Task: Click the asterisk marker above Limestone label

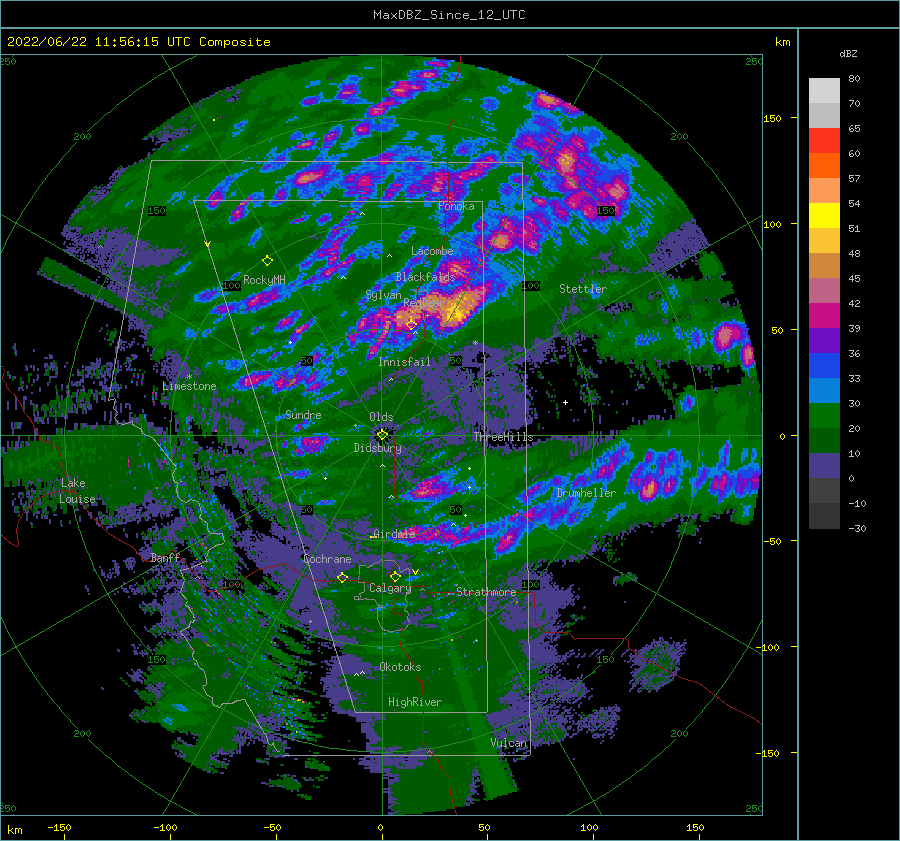Action: point(189,377)
